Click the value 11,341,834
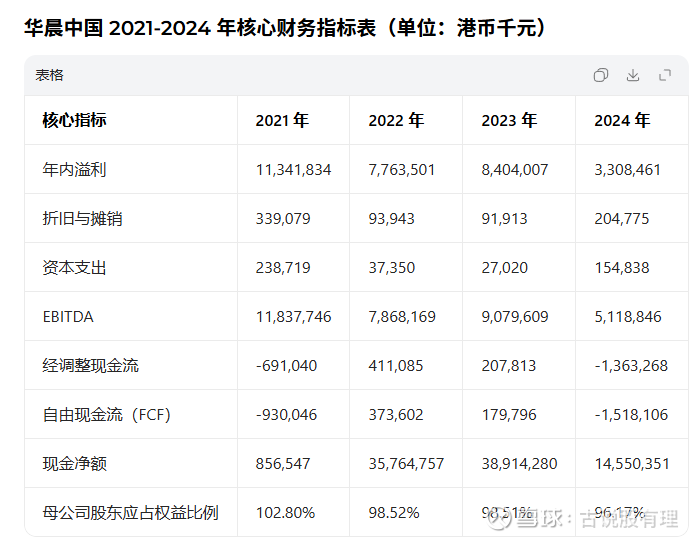The height and width of the screenshot is (540, 699). [293, 169]
